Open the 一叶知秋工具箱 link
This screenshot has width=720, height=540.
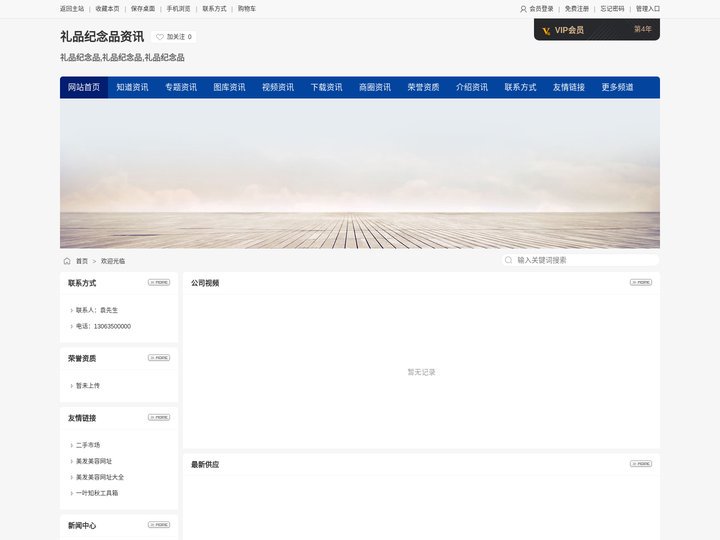coord(97,493)
